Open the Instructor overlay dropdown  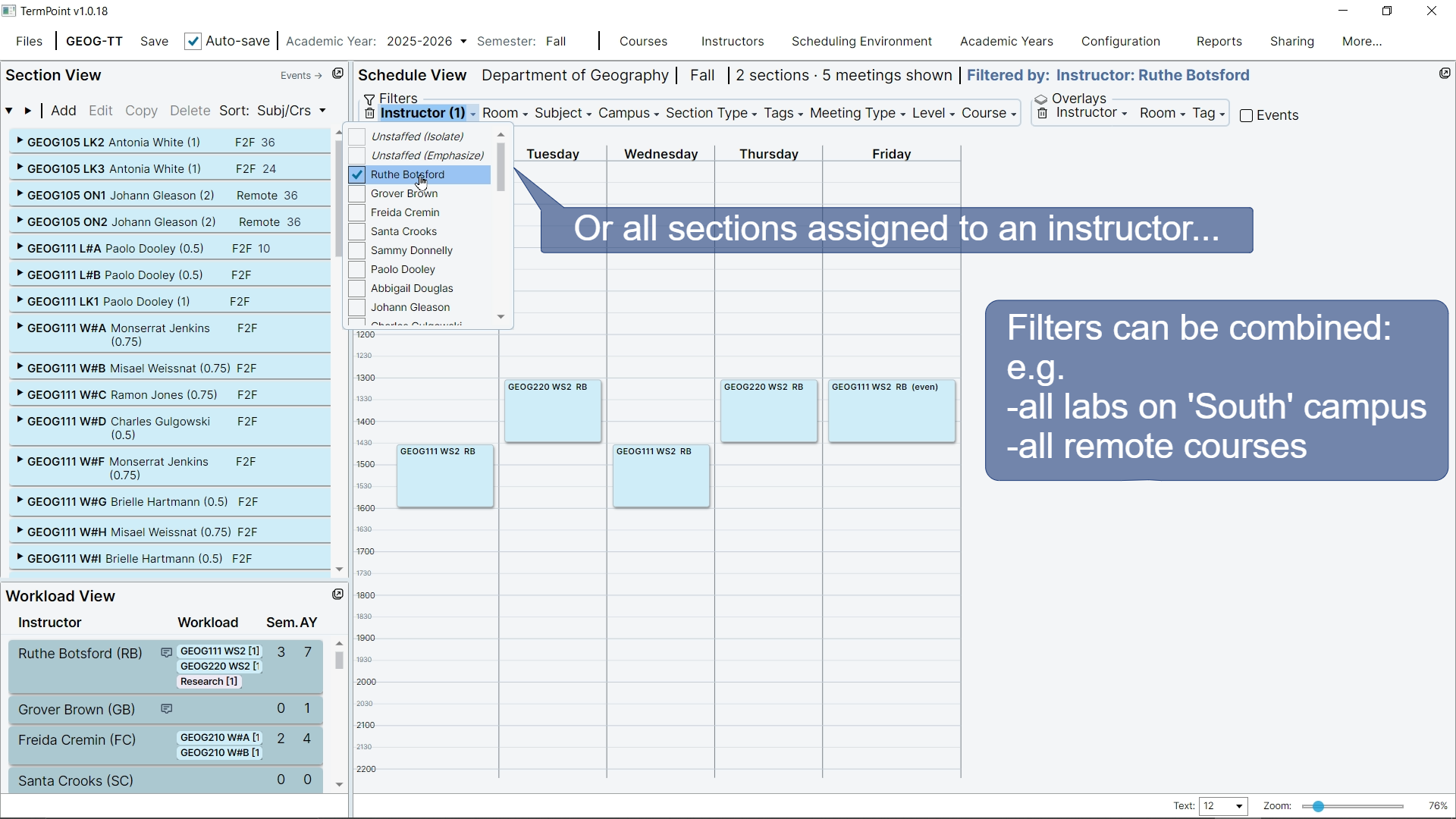1091,113
